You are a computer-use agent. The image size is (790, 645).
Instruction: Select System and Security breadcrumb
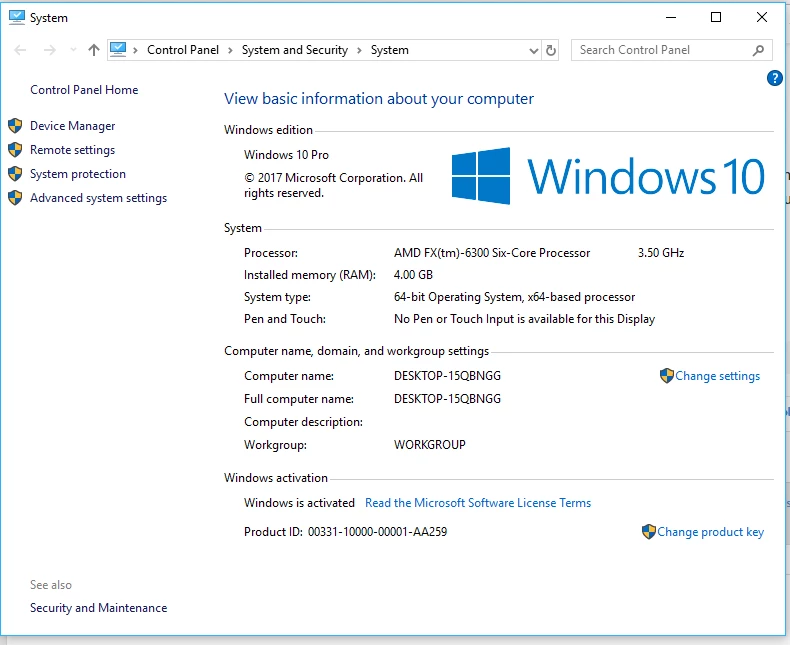[x=295, y=50]
